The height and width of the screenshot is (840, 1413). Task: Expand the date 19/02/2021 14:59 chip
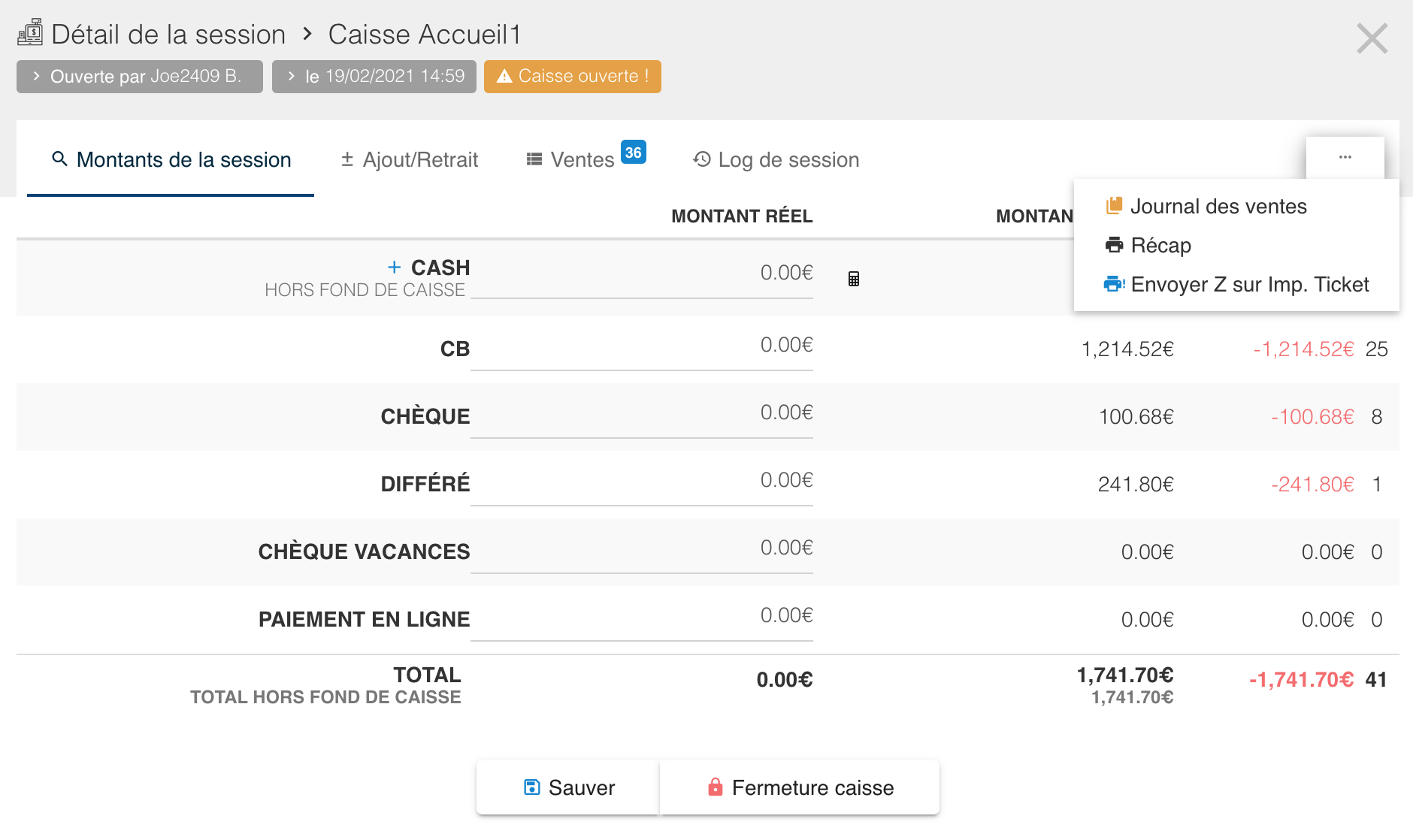tap(374, 77)
